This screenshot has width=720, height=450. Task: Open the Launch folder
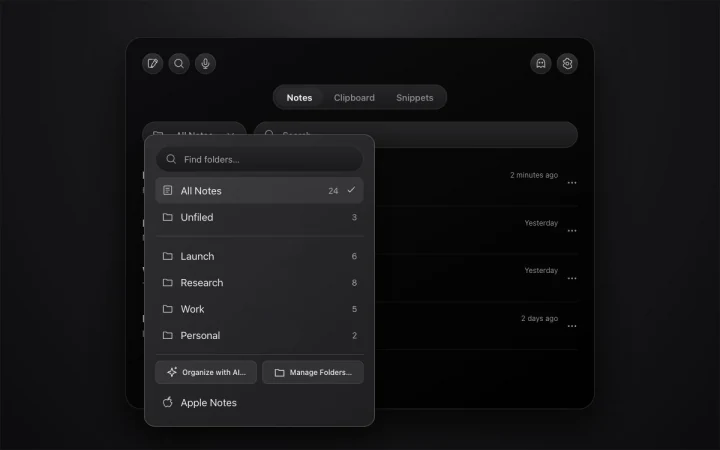click(259, 256)
